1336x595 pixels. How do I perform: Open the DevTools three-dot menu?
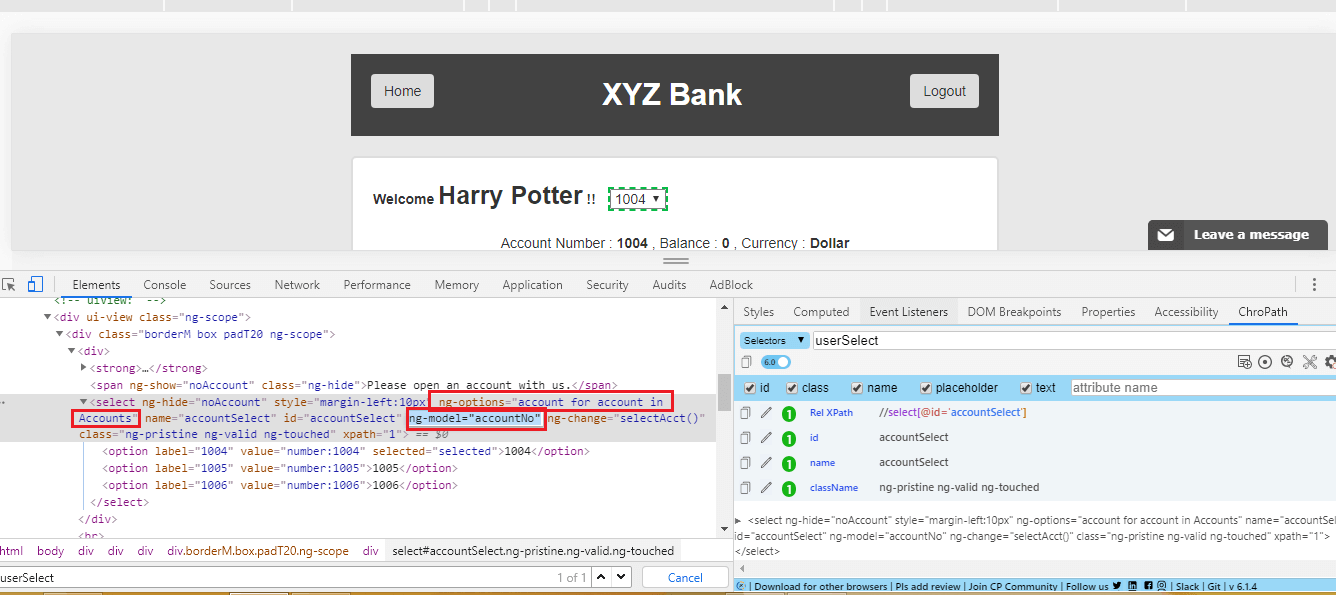[1314, 284]
